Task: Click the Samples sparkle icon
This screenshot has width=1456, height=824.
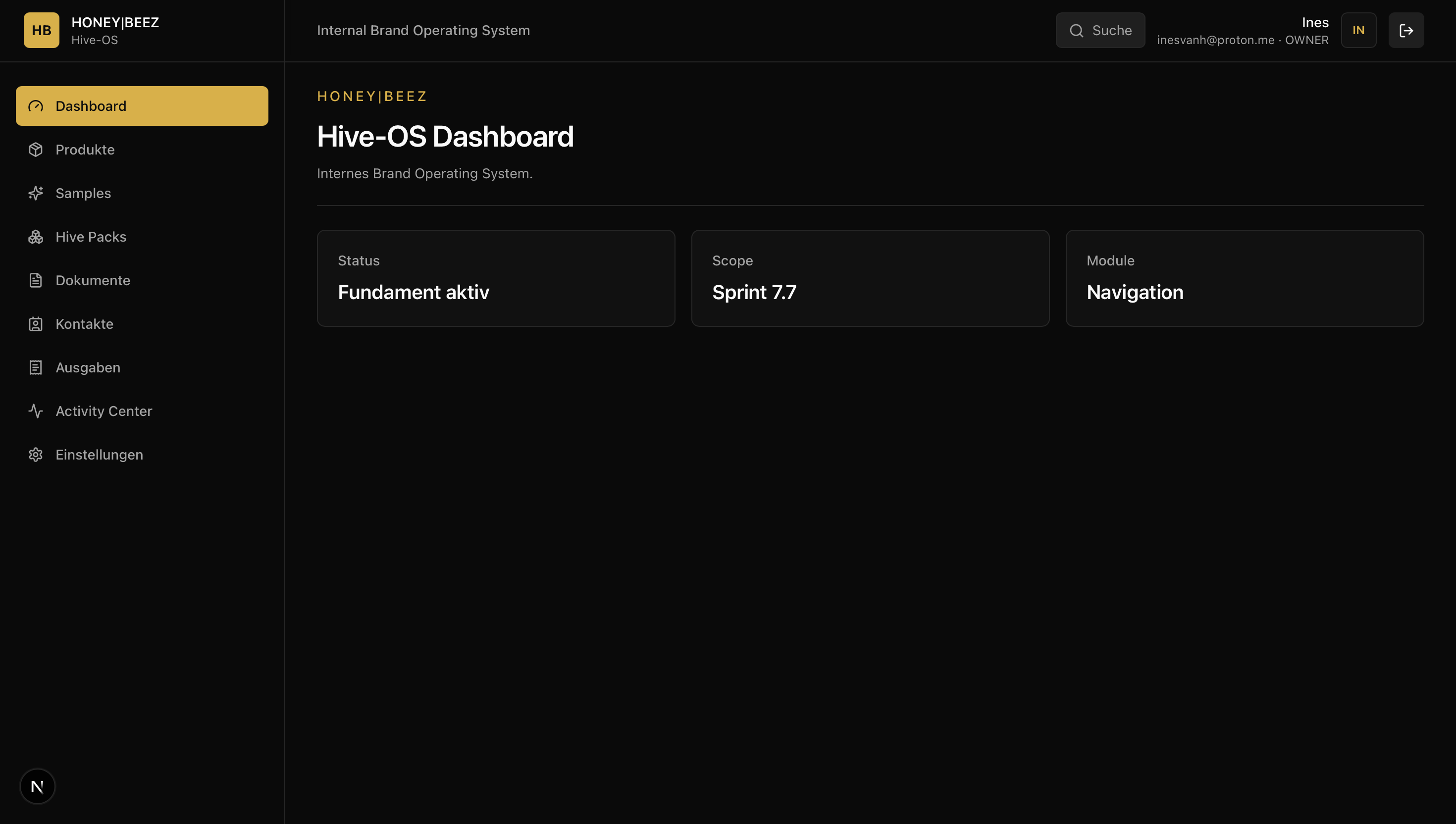Action: click(x=36, y=193)
